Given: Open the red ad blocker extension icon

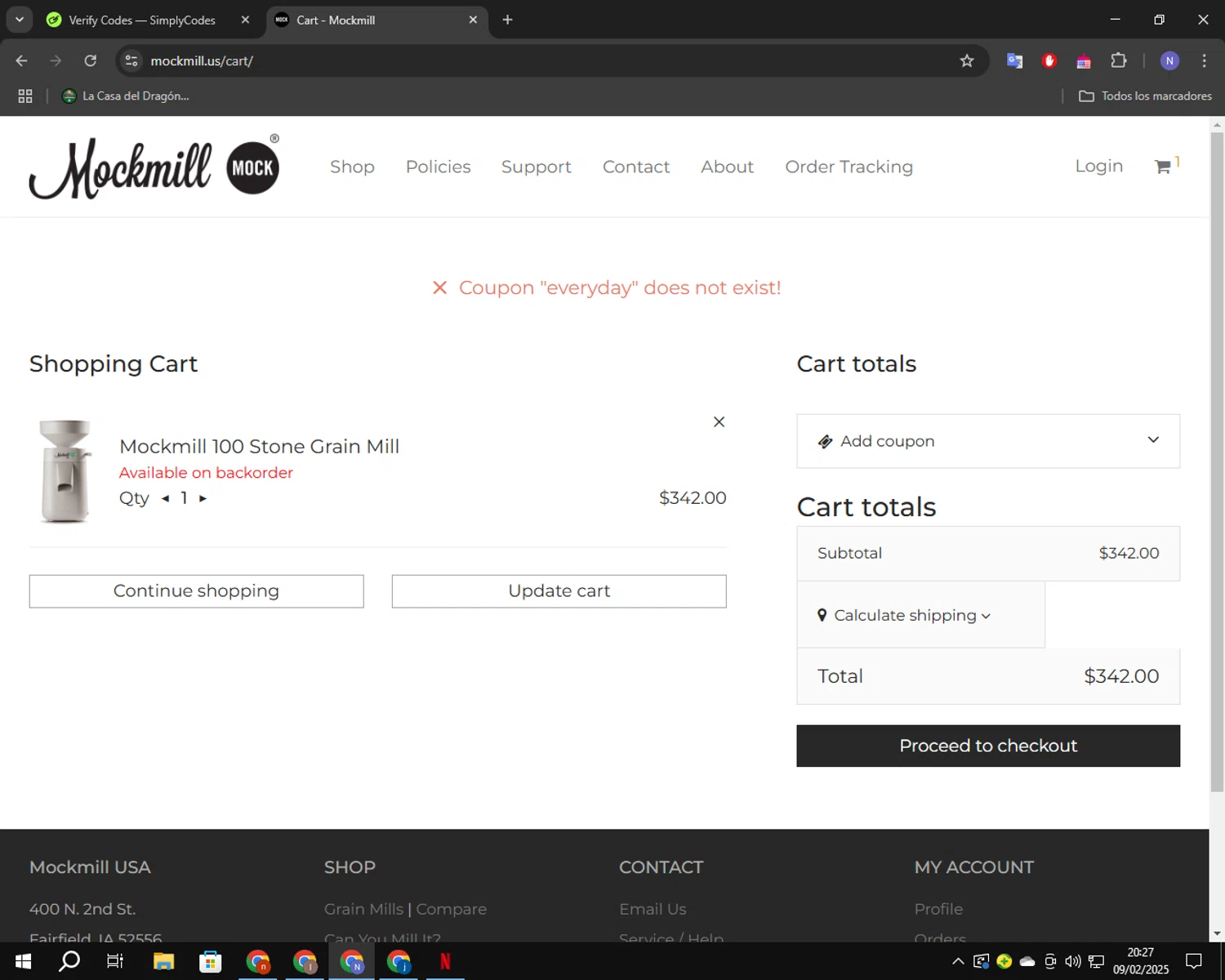Looking at the screenshot, I should [1049, 60].
